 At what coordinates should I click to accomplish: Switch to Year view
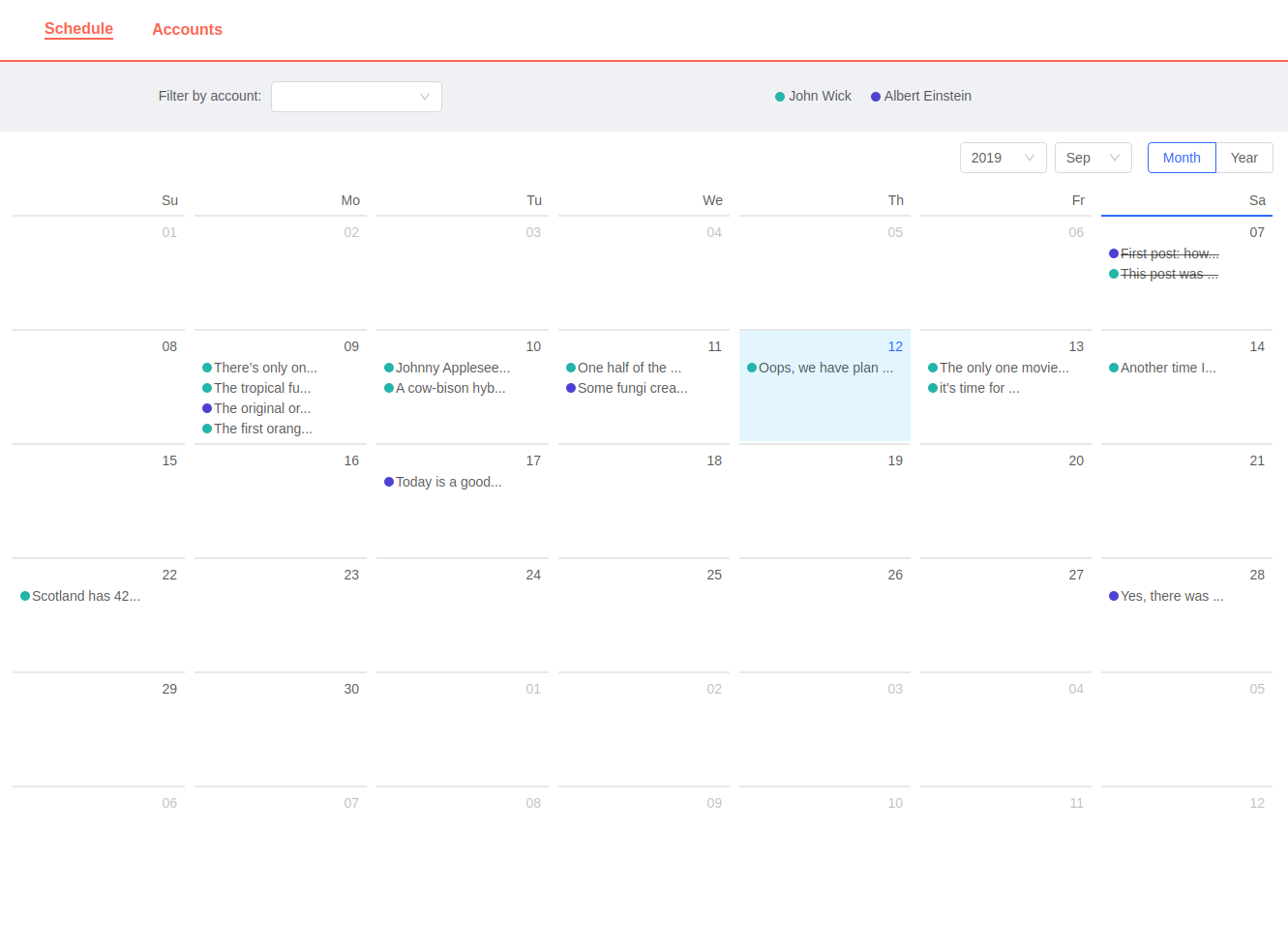click(x=1244, y=158)
